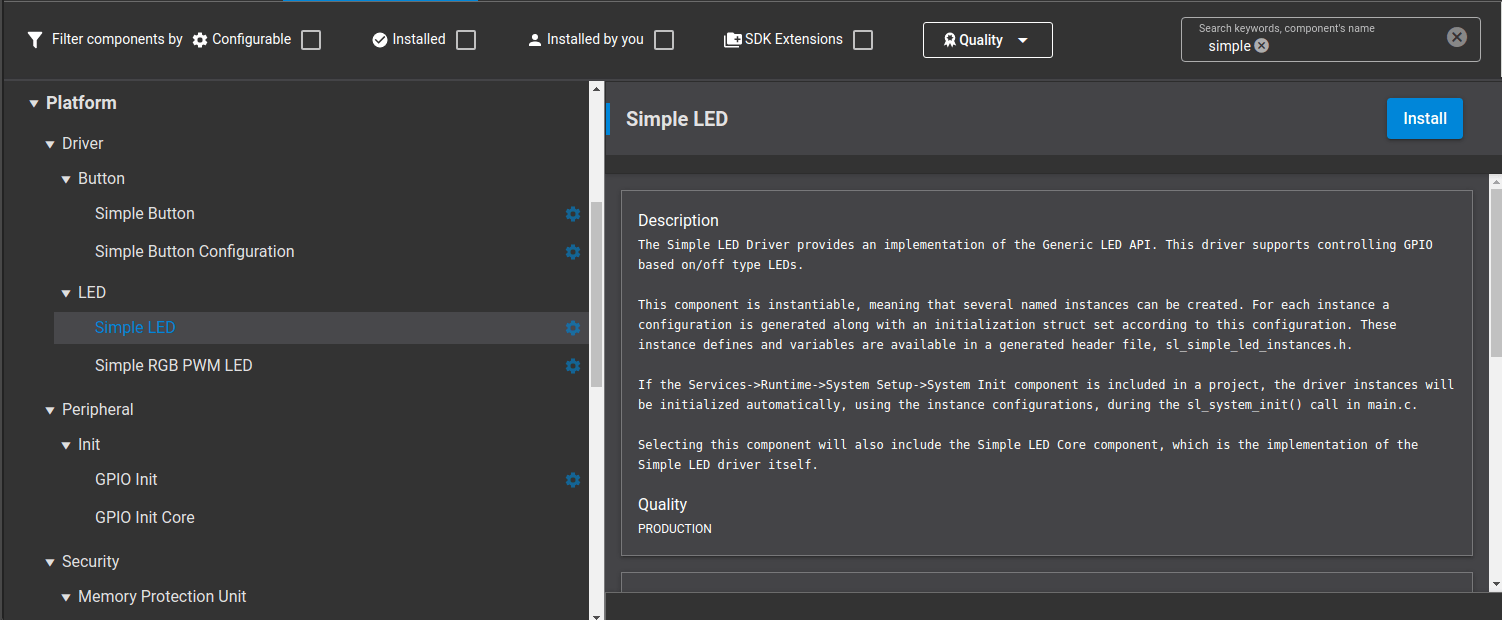Select Simple RGB PWM LED component
Screen dimensions: 1502x620
pos(174,366)
